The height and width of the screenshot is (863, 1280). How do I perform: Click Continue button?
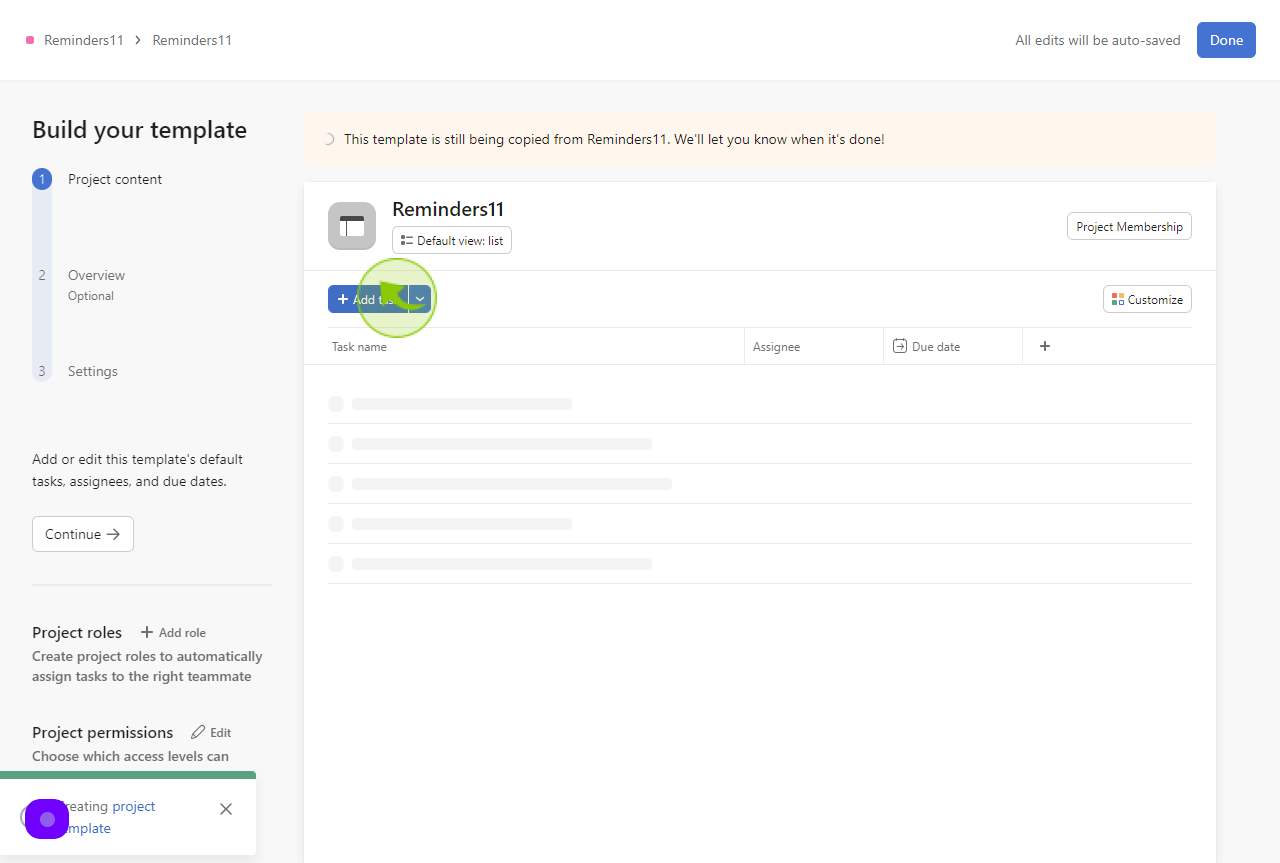(x=83, y=534)
